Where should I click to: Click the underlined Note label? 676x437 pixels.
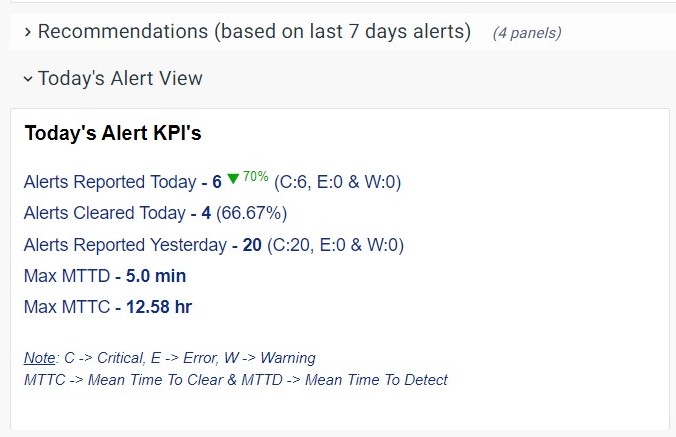pos(39,358)
